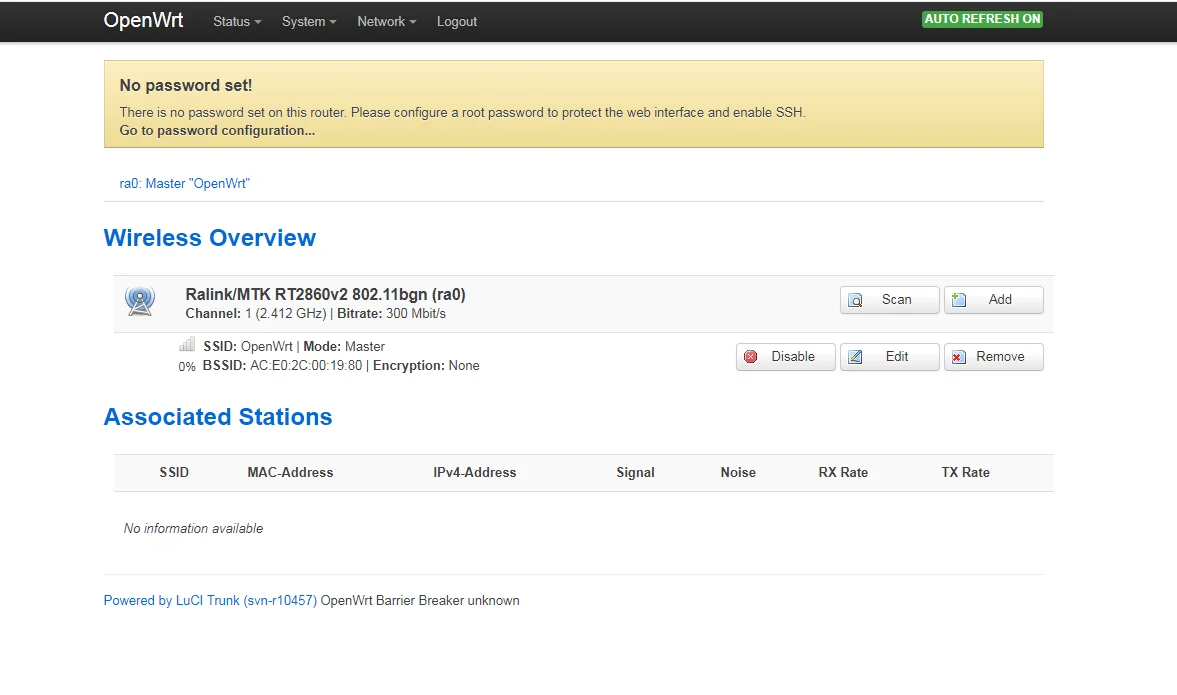
Task: Click the Scan button
Action: tap(889, 299)
